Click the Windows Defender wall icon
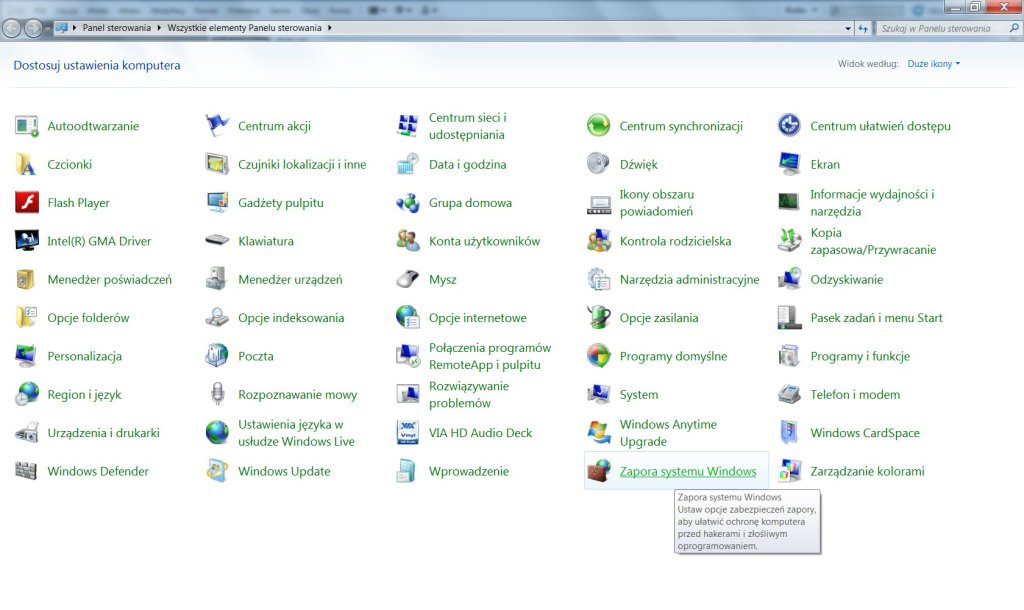This screenshot has height=610, width=1024. coord(27,471)
